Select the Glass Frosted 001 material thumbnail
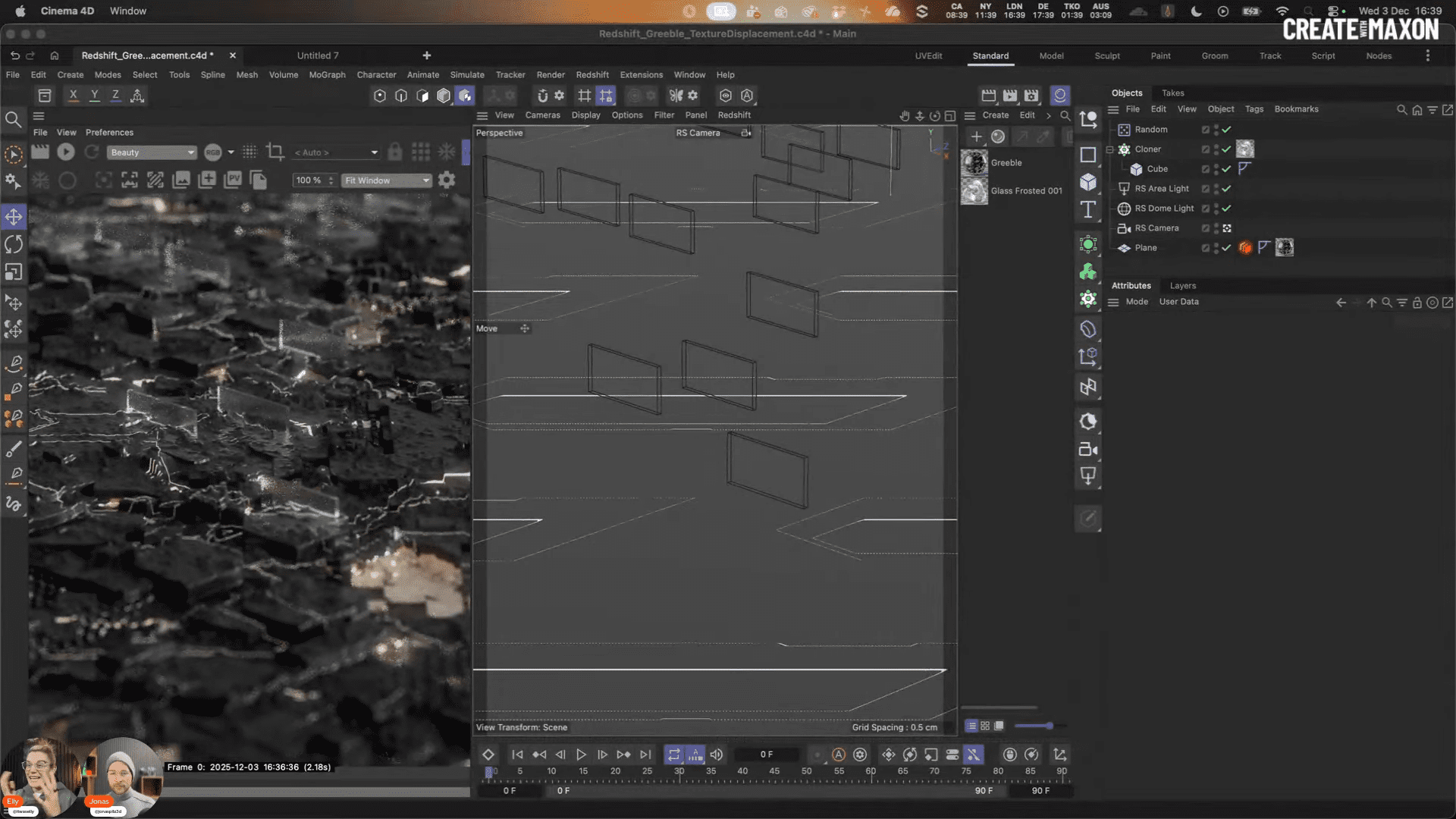The image size is (1456, 819). pos(975,191)
